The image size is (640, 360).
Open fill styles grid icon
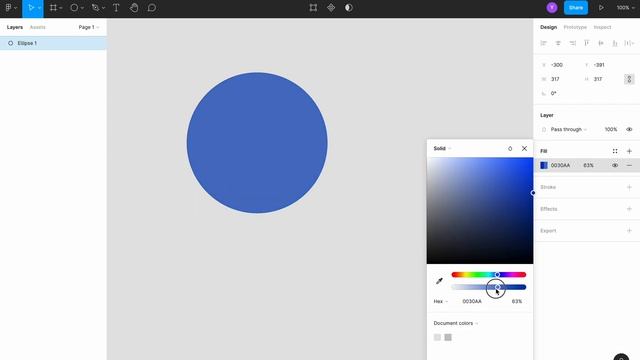tap(615, 151)
